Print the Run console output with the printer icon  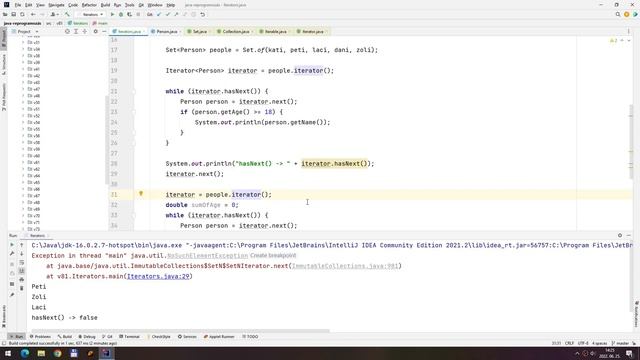[x=22, y=280]
